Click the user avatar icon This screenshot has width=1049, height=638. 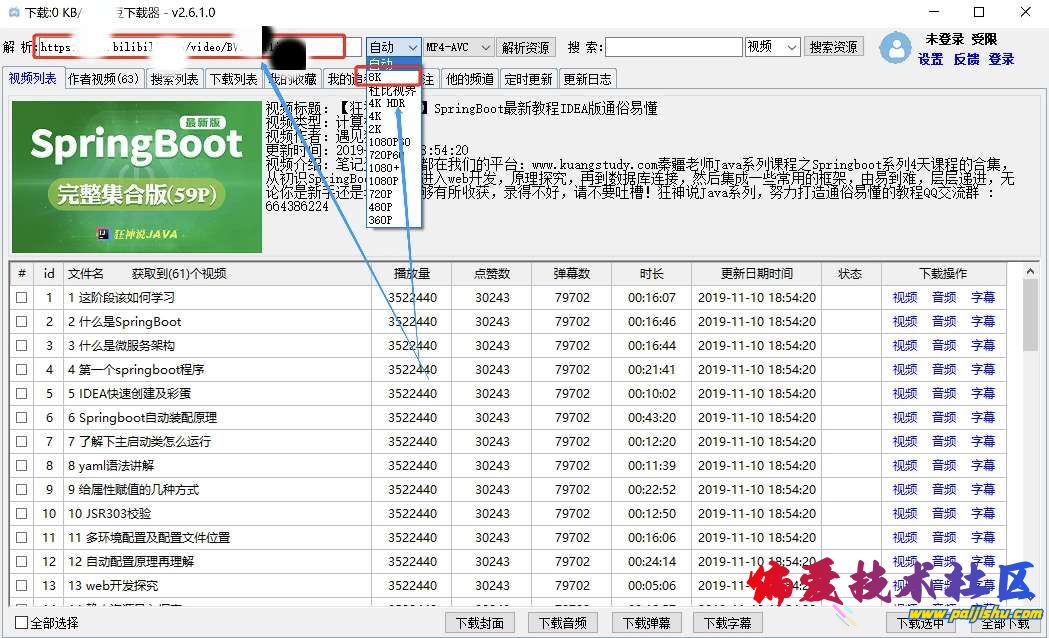point(895,48)
